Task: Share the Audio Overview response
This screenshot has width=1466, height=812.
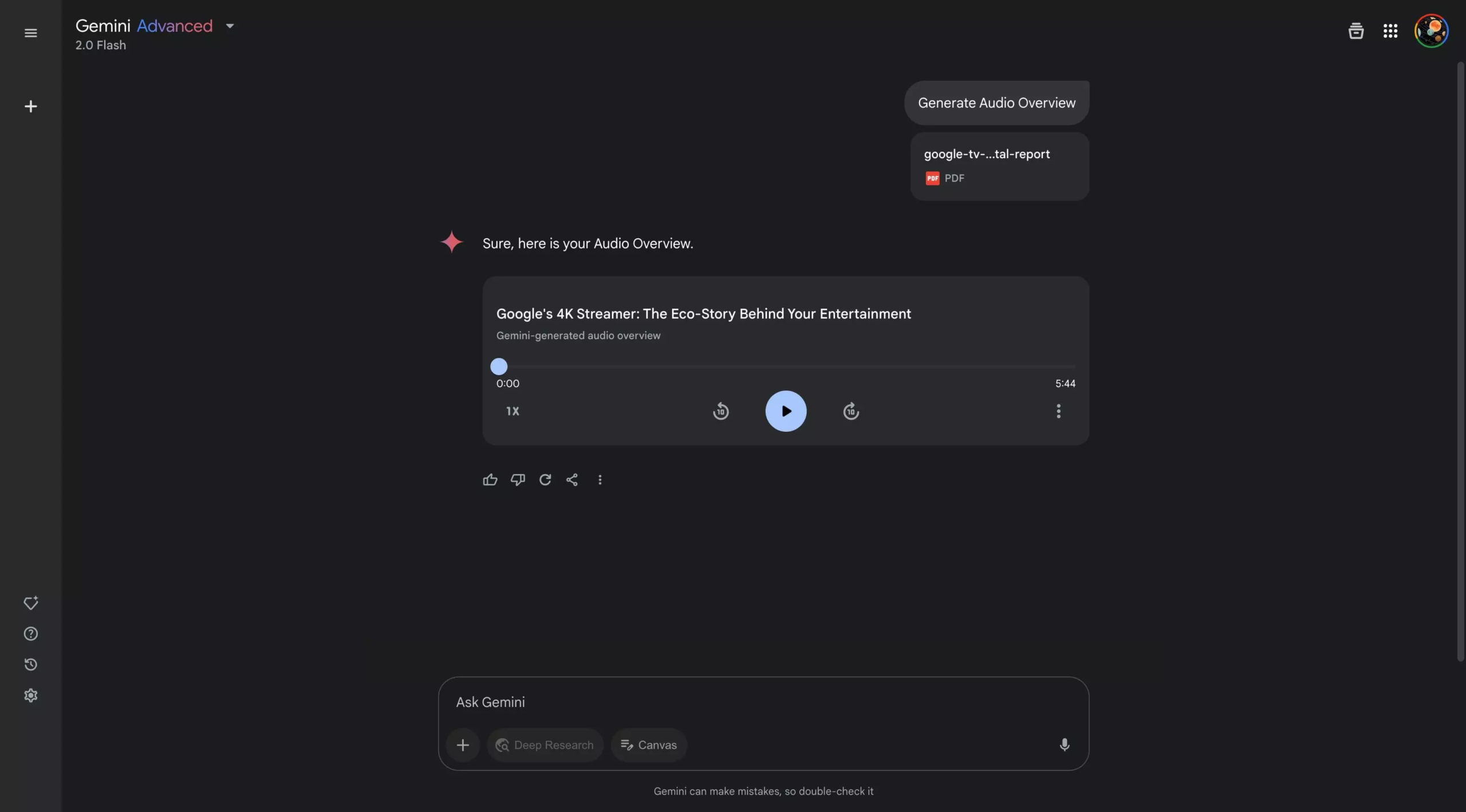Action: pos(572,479)
